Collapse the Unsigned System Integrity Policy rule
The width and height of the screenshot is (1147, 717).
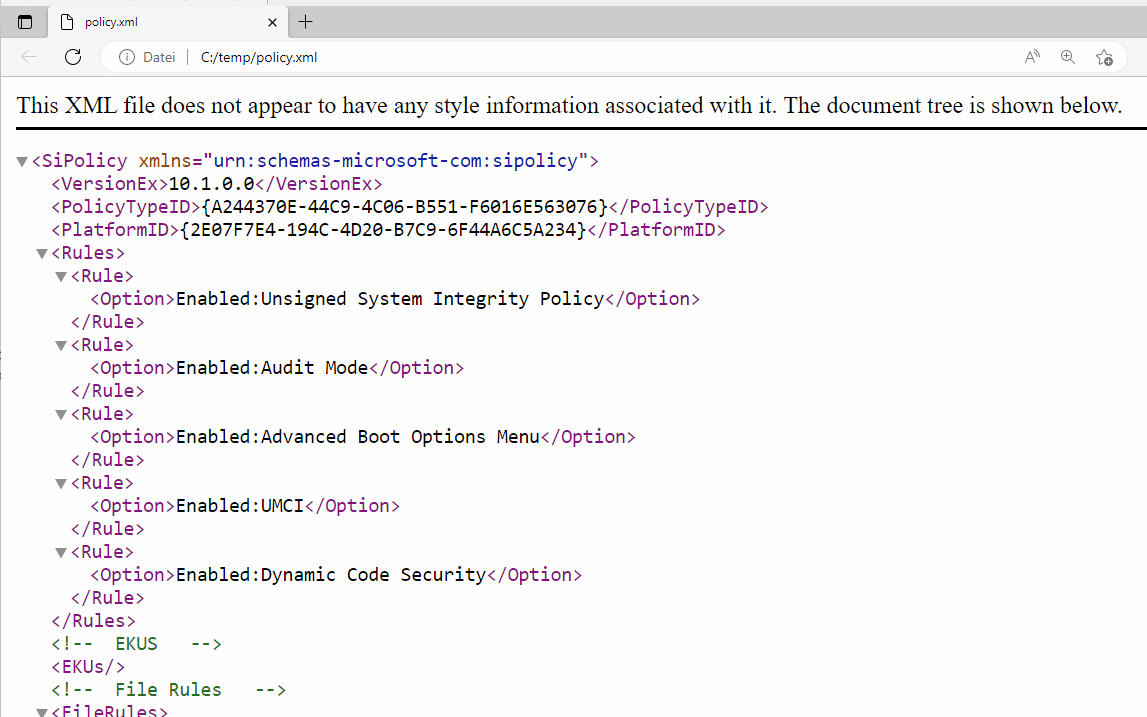pos(60,276)
